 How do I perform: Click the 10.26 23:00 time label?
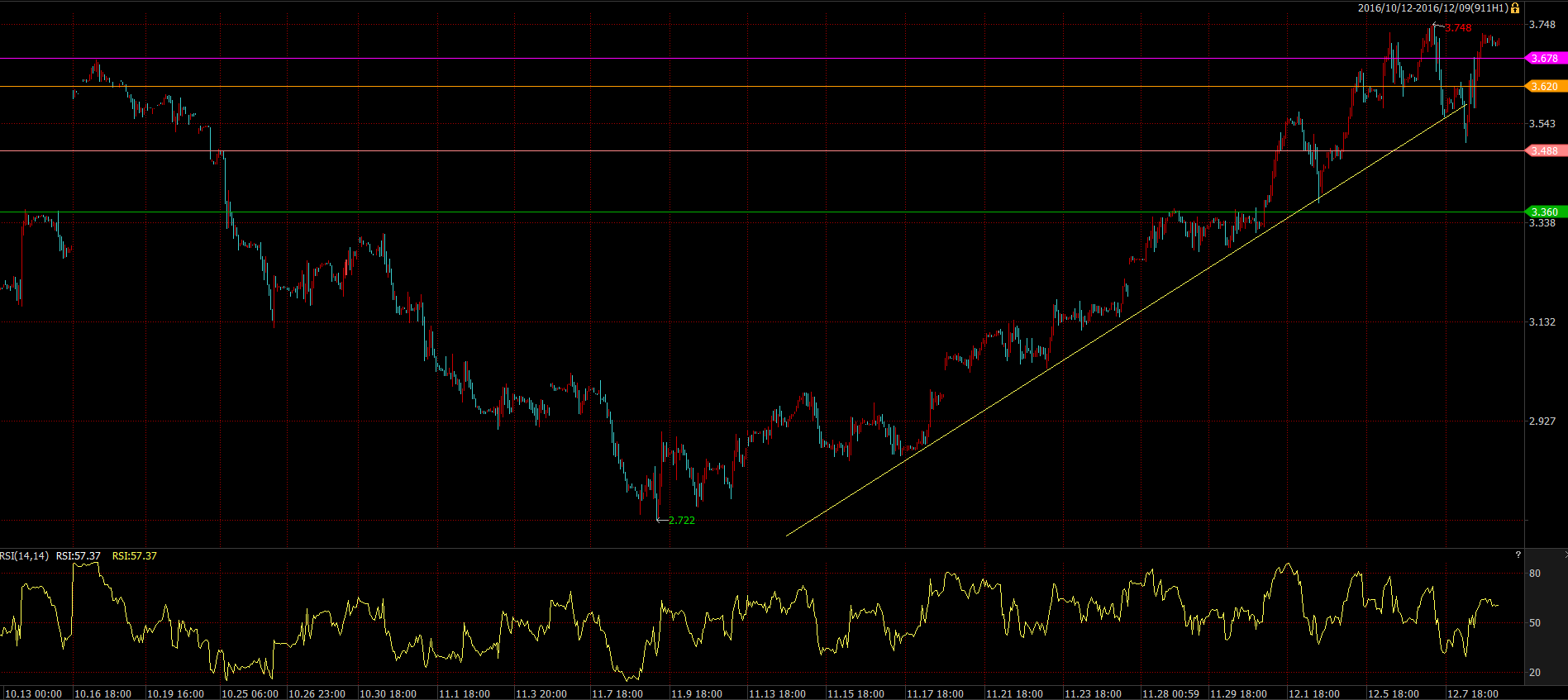(317, 694)
